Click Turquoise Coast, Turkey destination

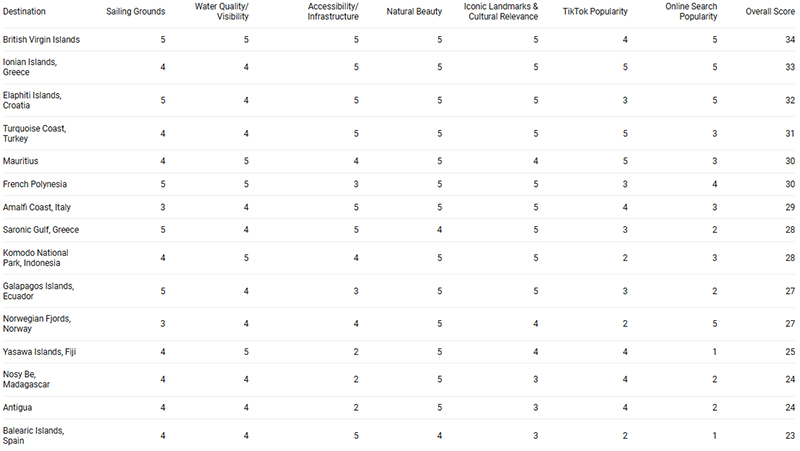pos(34,133)
